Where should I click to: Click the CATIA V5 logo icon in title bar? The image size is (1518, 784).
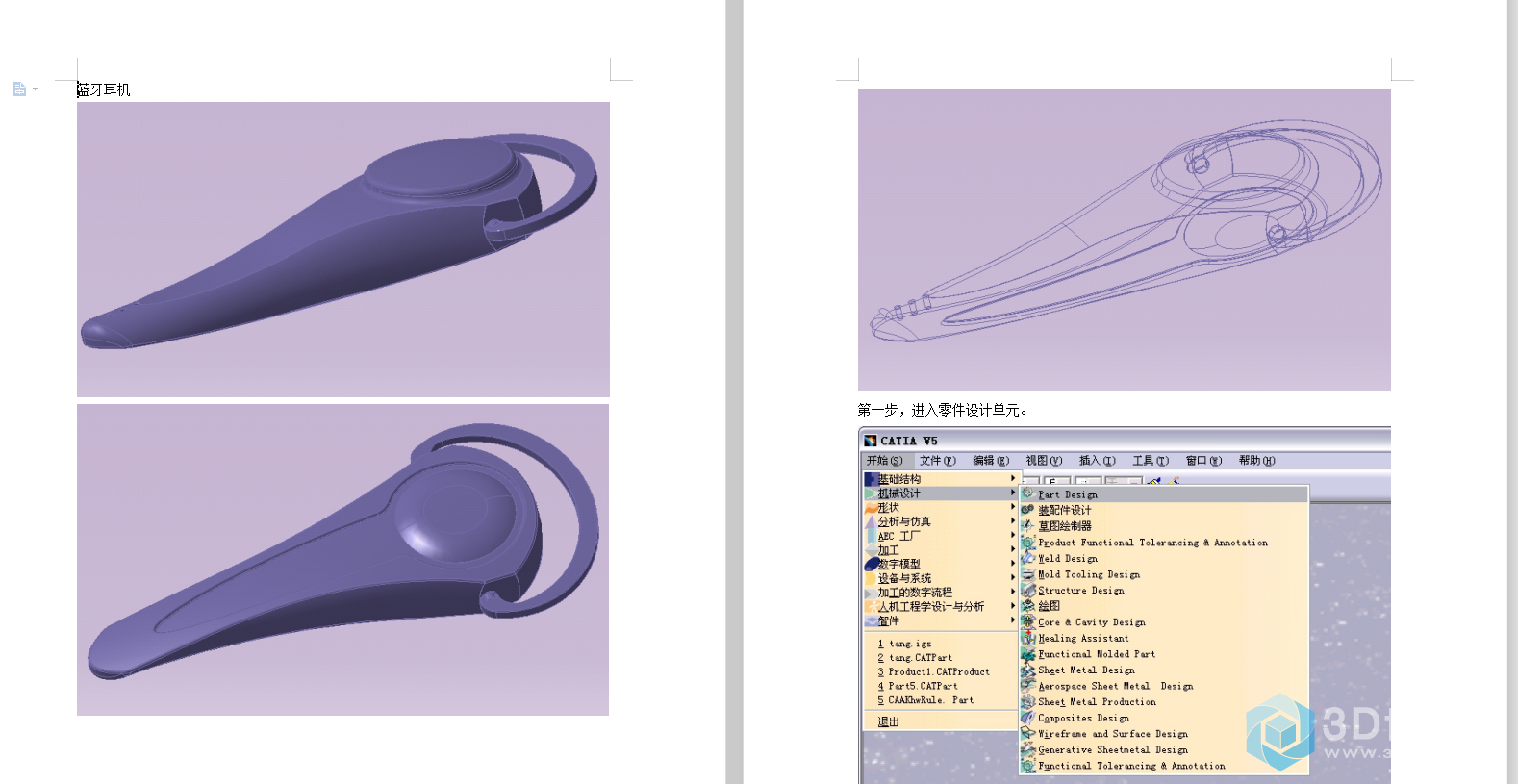point(870,441)
